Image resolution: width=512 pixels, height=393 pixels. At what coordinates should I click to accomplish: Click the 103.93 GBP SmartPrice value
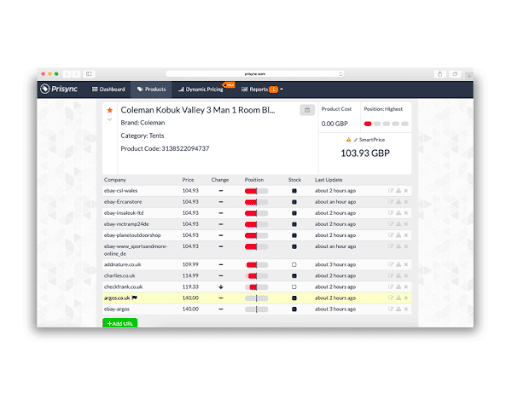pos(365,153)
